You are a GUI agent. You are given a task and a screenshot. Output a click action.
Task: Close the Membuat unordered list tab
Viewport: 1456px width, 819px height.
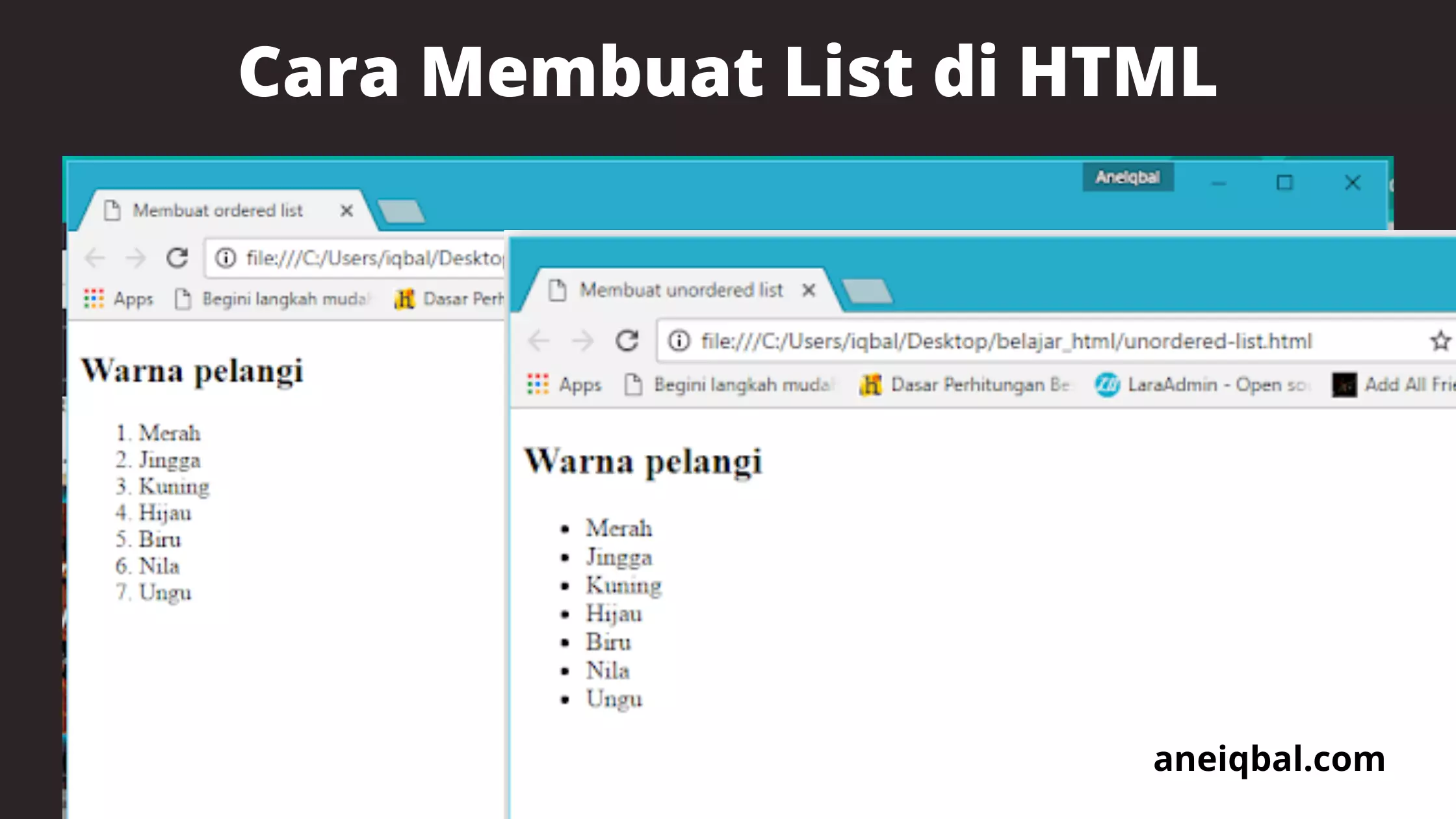click(809, 290)
